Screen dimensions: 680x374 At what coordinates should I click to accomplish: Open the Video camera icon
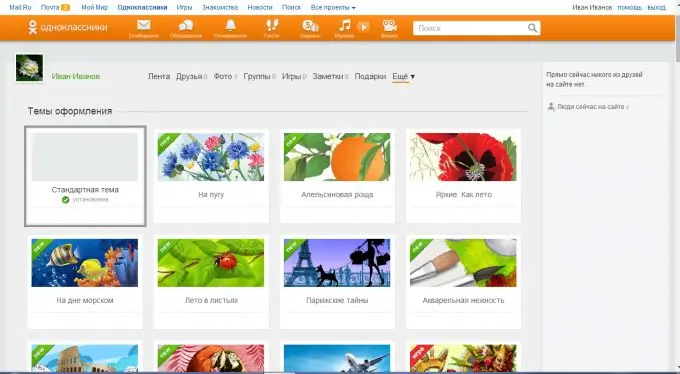pos(389,26)
